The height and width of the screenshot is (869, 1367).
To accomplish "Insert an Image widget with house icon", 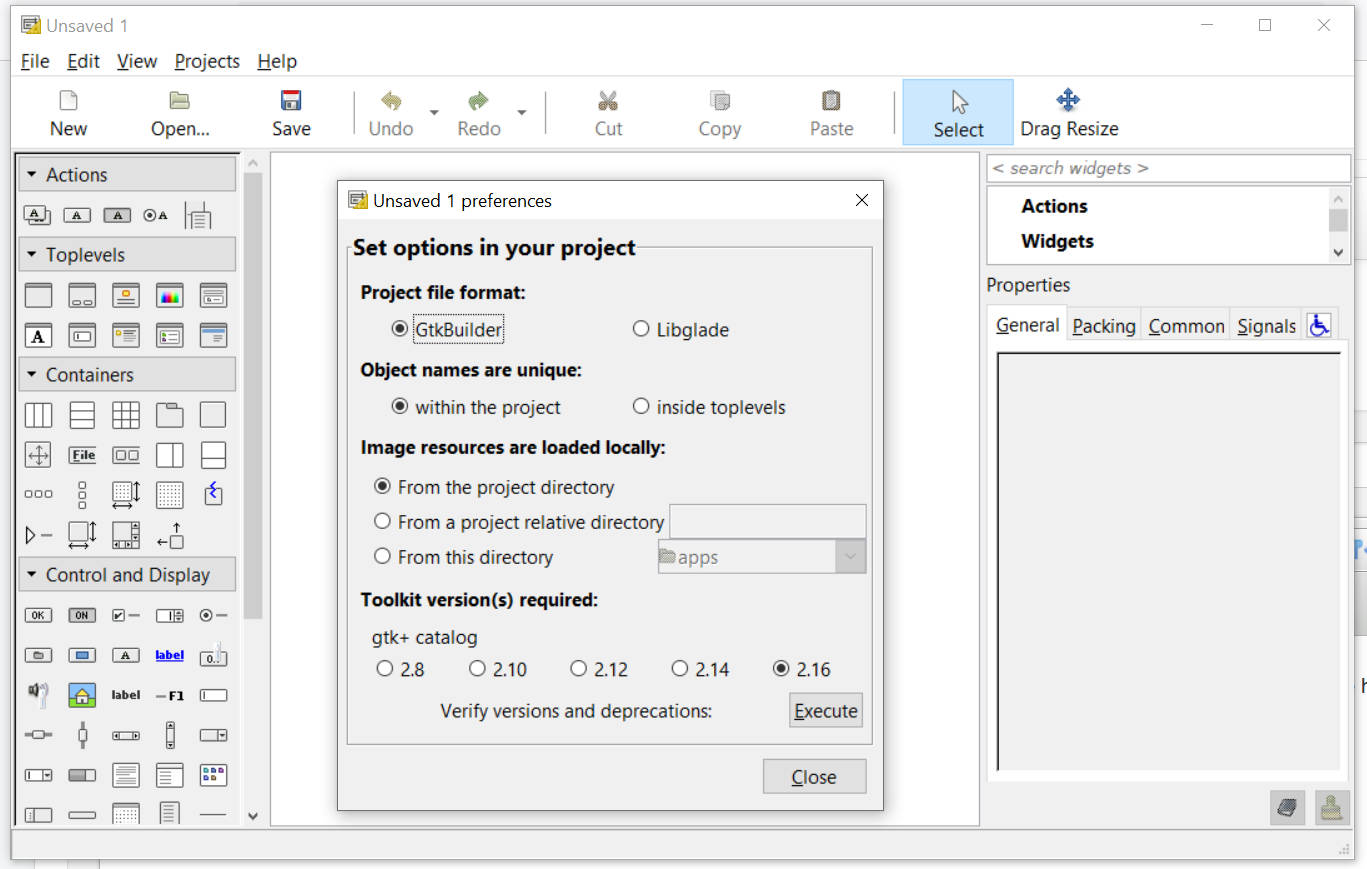I will coord(82,695).
